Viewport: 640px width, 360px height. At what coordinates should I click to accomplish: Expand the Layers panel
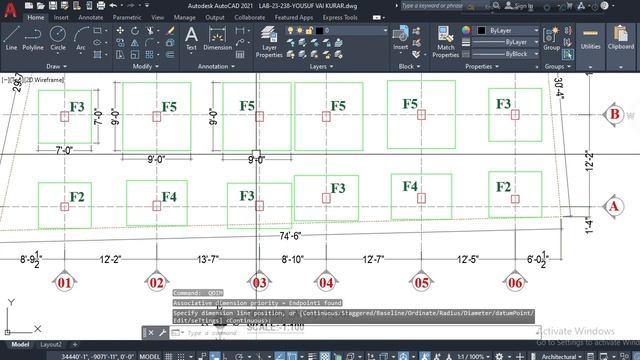[x=321, y=66]
